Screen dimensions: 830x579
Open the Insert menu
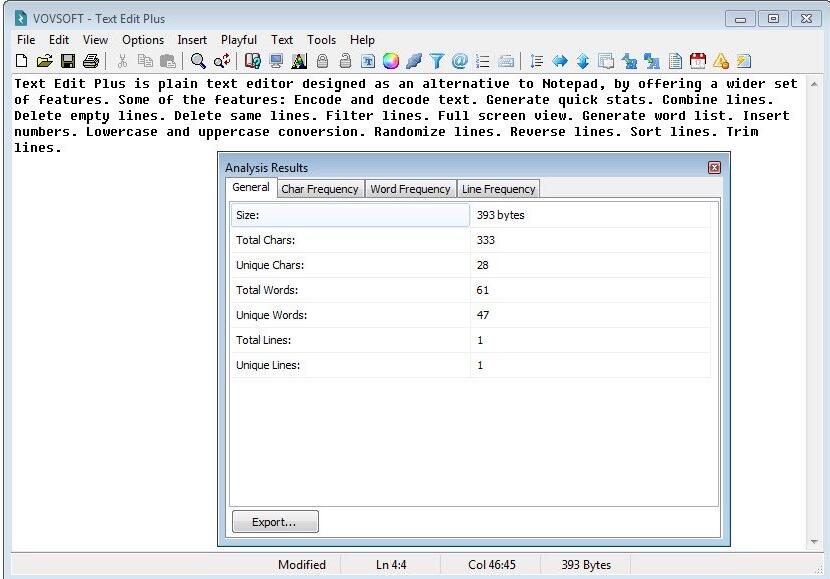pyautogui.click(x=192, y=40)
